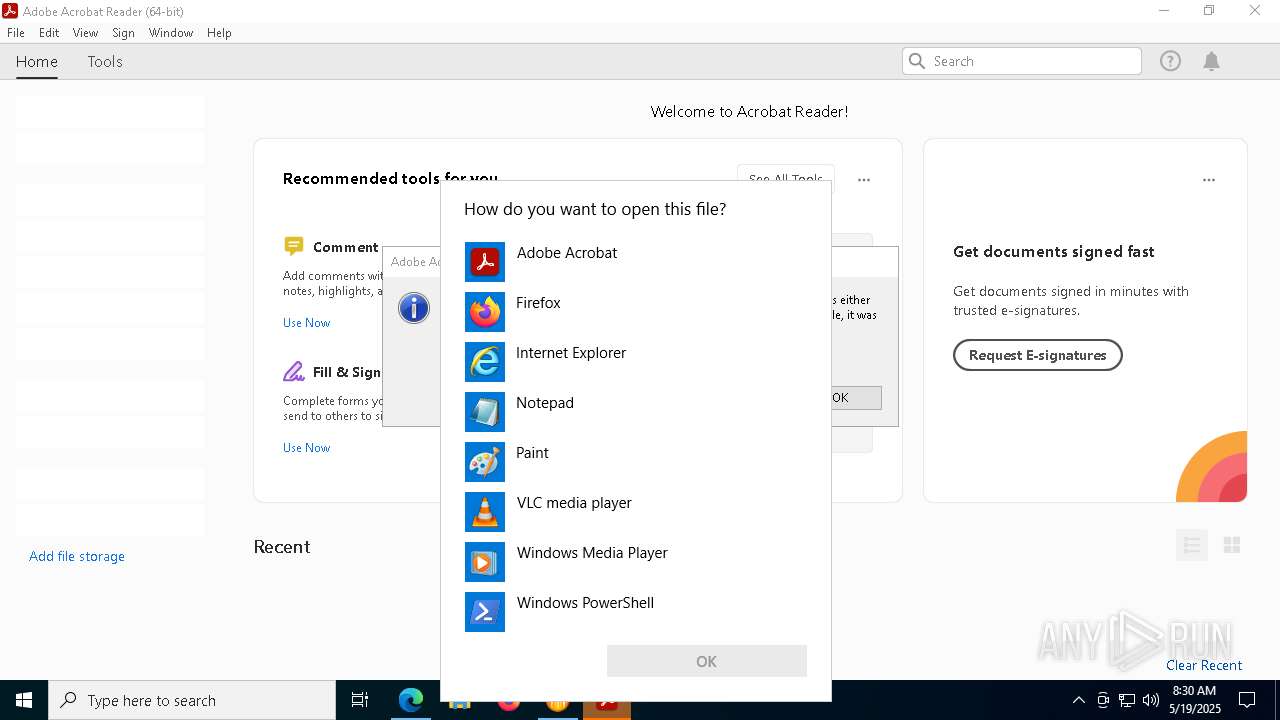This screenshot has height=720, width=1280.
Task: Click the Clear Recent link
Action: point(1204,665)
